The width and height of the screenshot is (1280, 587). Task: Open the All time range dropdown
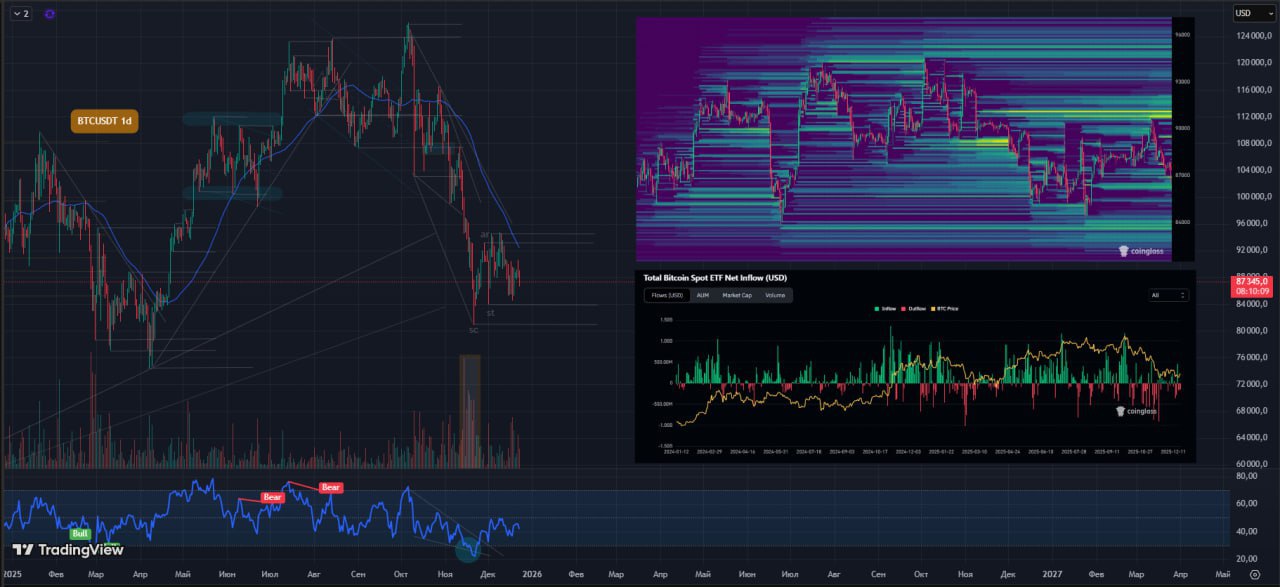coord(1168,295)
